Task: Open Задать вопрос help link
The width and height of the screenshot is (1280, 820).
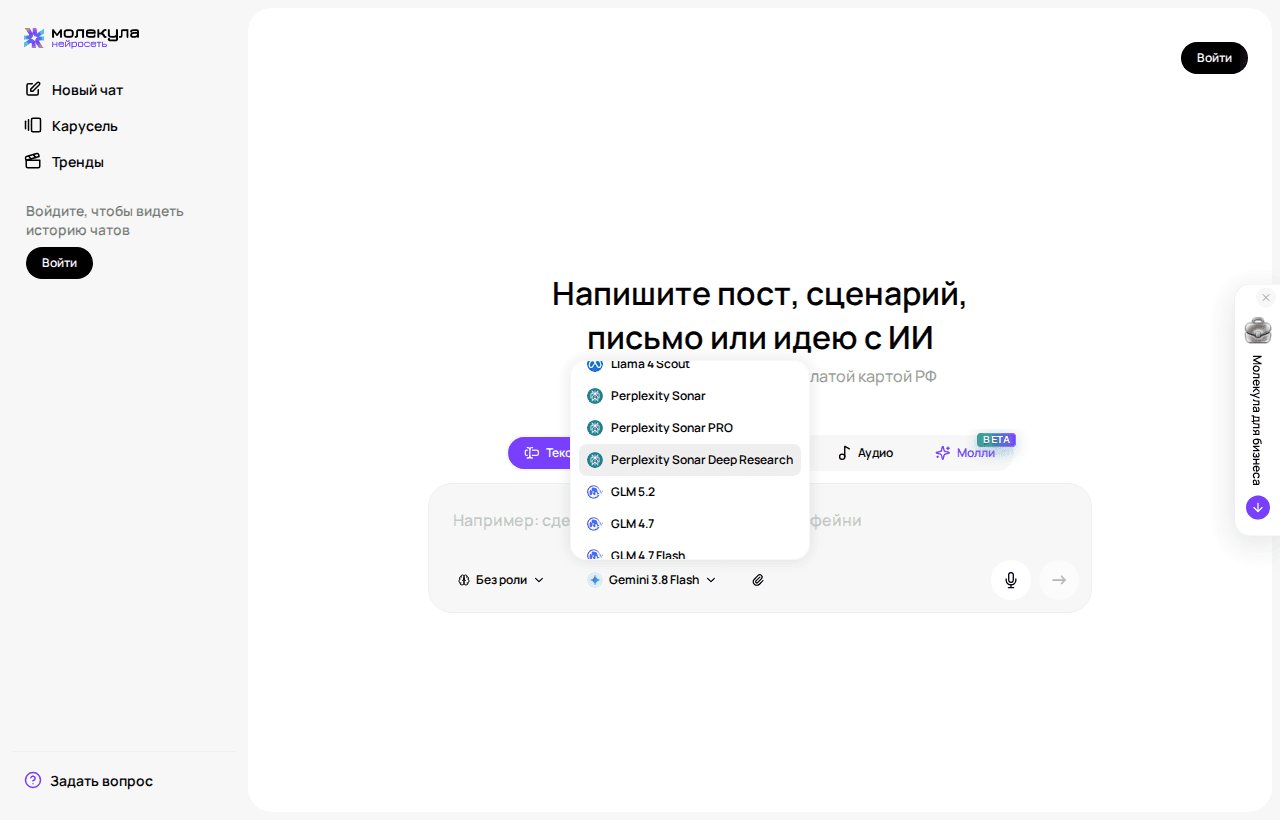Action: pyautogui.click(x=89, y=780)
